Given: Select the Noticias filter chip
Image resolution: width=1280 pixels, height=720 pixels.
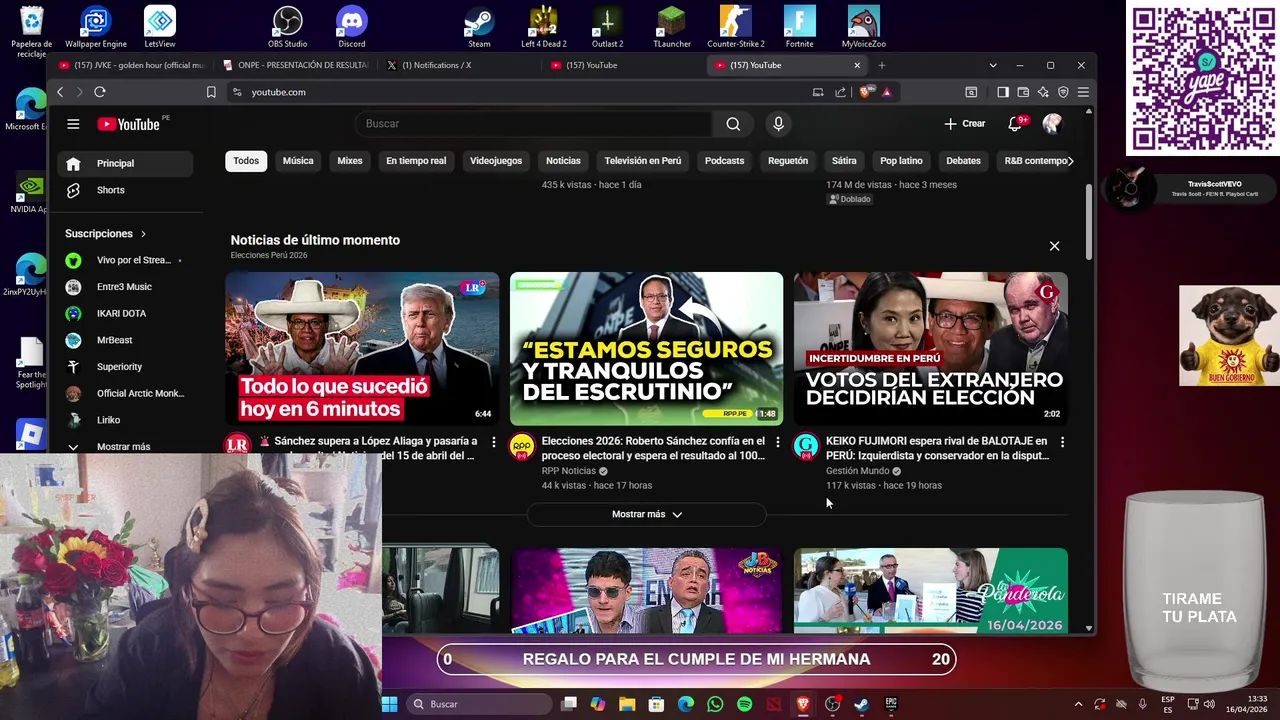Looking at the screenshot, I should coord(563,161).
